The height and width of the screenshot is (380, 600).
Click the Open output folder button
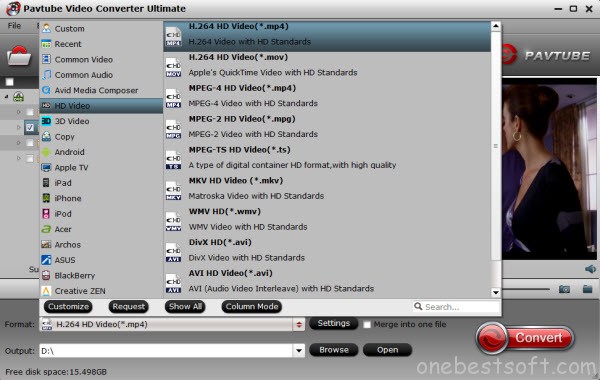tap(388, 350)
